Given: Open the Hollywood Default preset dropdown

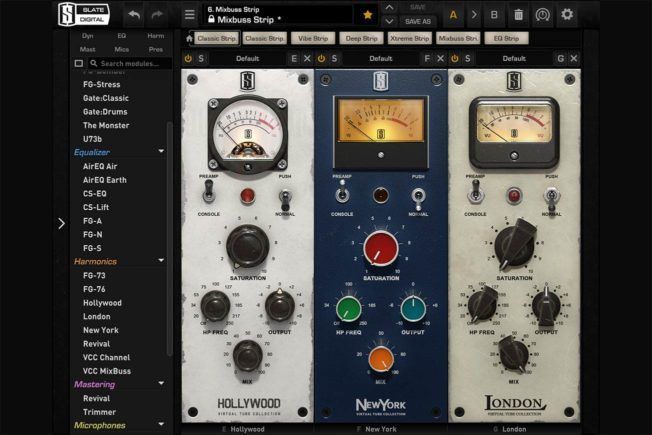Looking at the screenshot, I should click(247, 59).
